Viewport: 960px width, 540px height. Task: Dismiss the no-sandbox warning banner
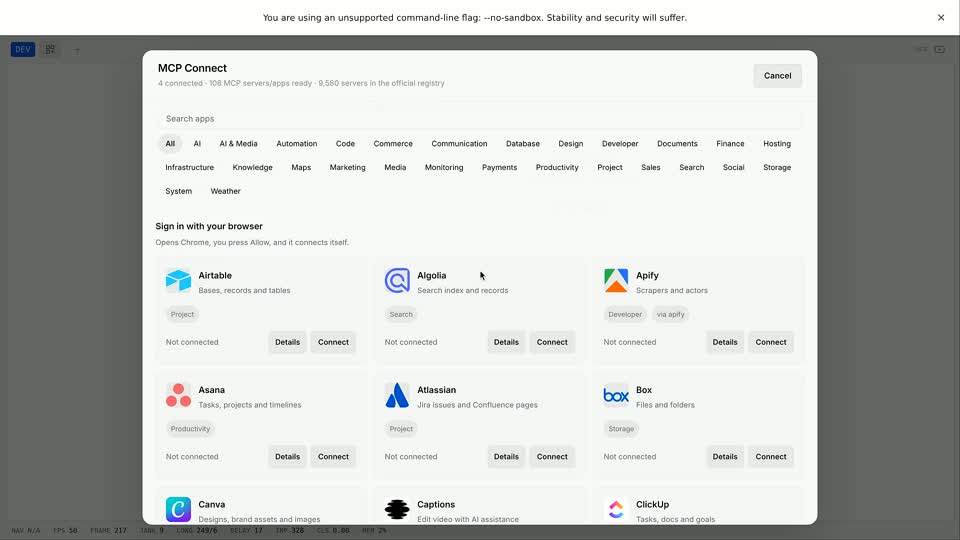(941, 18)
